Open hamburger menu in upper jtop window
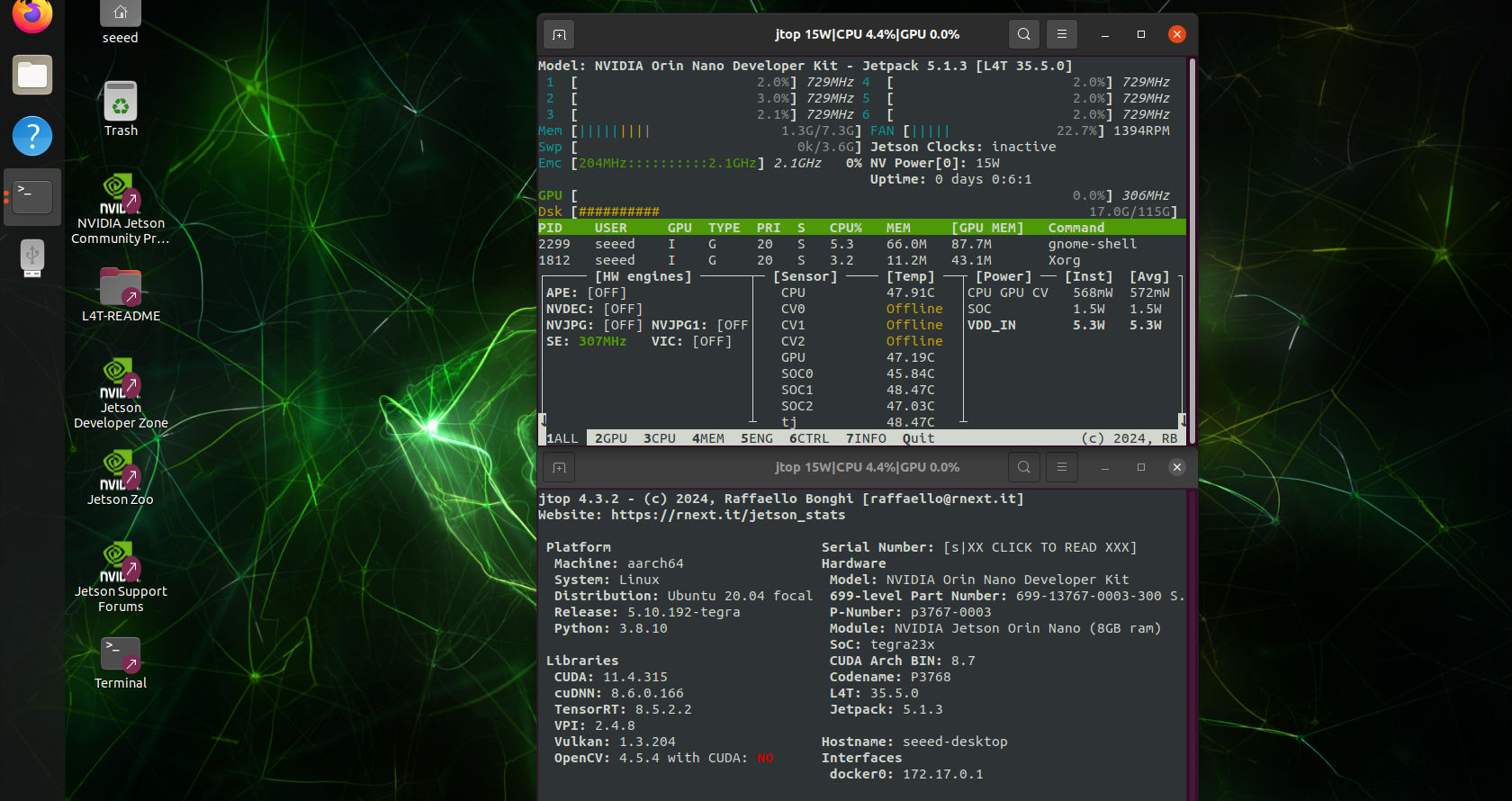The height and width of the screenshot is (801, 1512). tap(1062, 34)
